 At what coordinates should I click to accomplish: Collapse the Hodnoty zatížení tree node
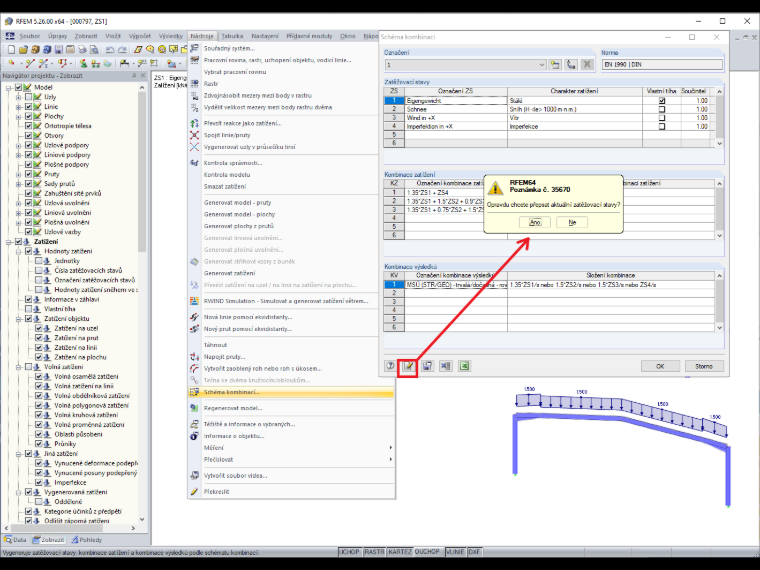18,251
